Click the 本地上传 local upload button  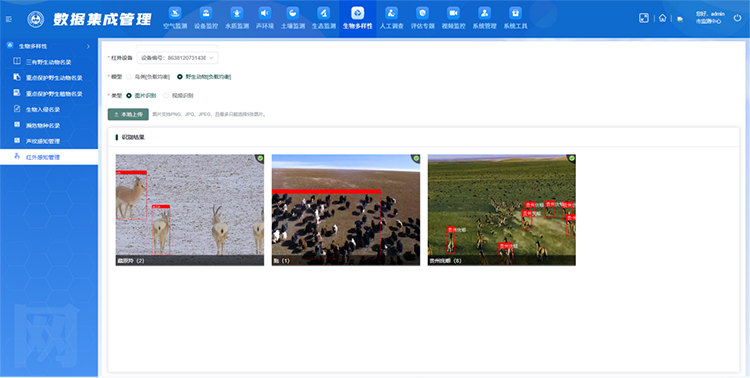tap(128, 114)
